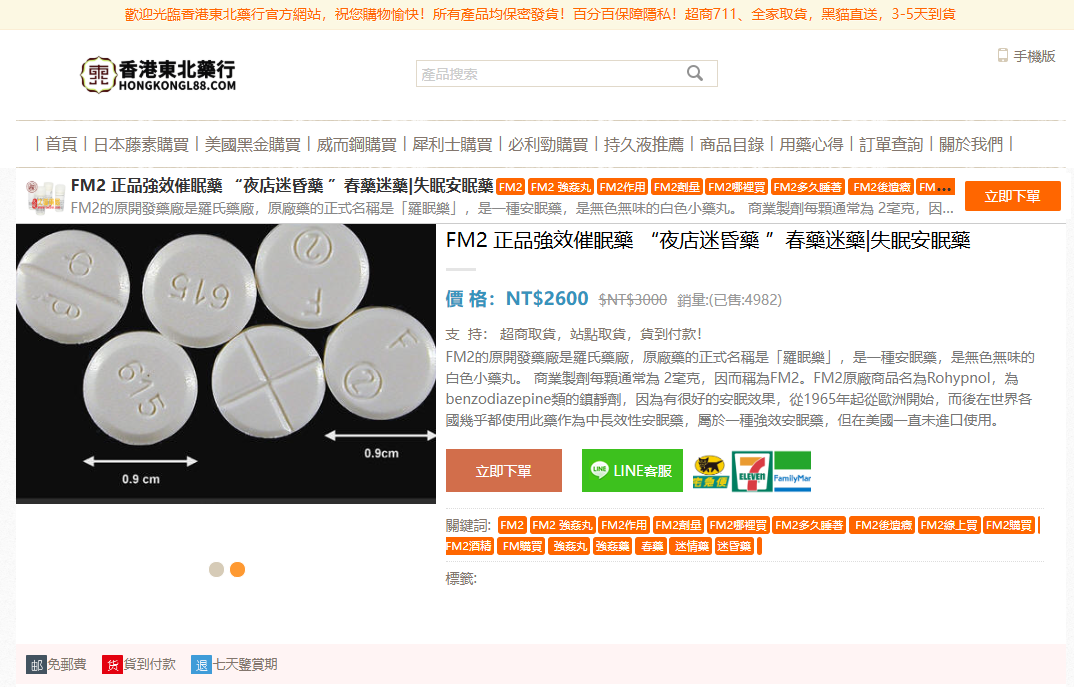
Task: Switch to the first carousel dot
Action: 216,570
